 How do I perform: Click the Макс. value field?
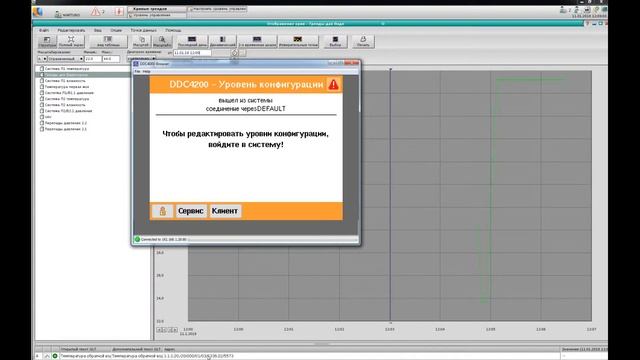click(x=111, y=59)
